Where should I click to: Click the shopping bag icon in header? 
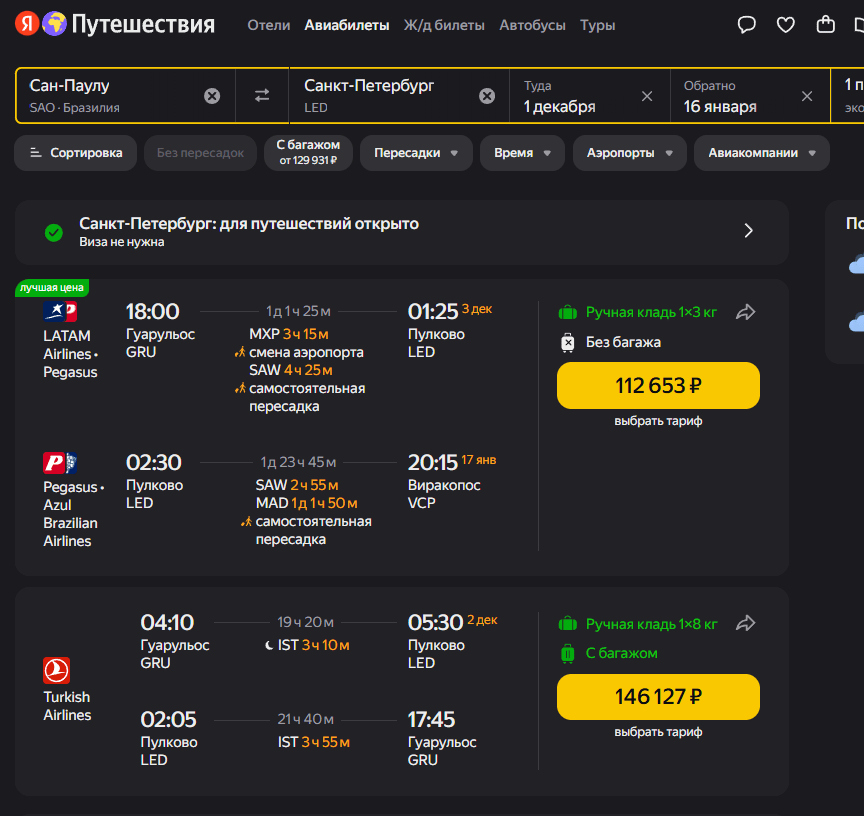(x=825, y=24)
